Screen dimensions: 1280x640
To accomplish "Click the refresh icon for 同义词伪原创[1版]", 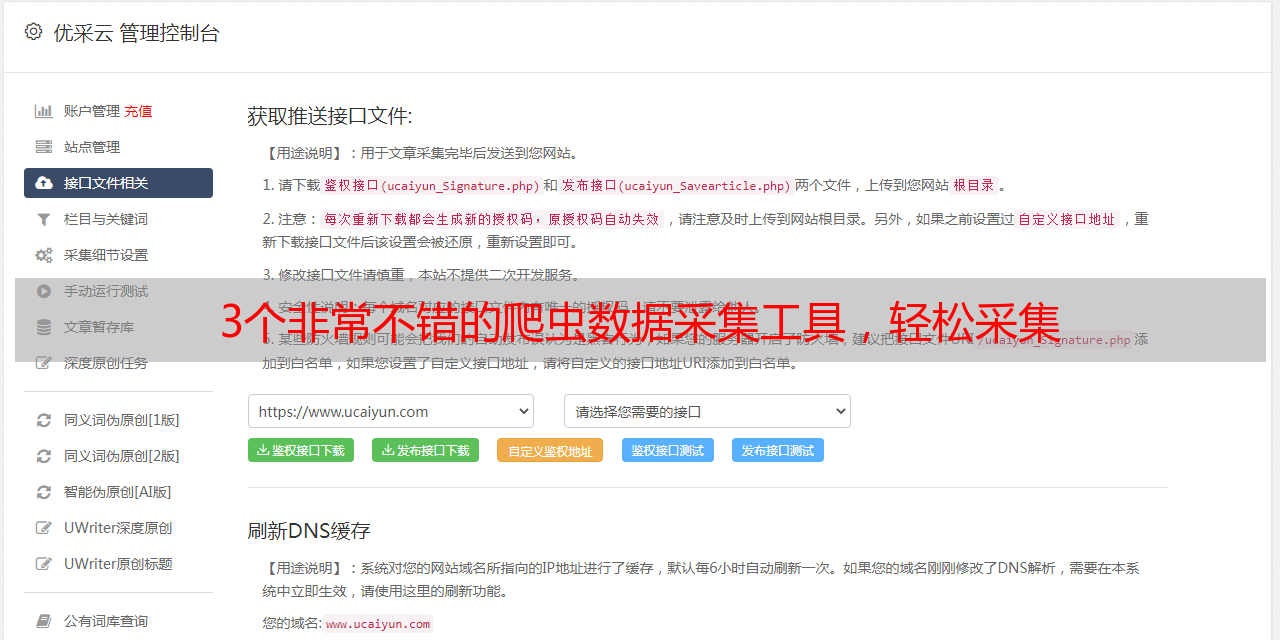I will [x=44, y=420].
